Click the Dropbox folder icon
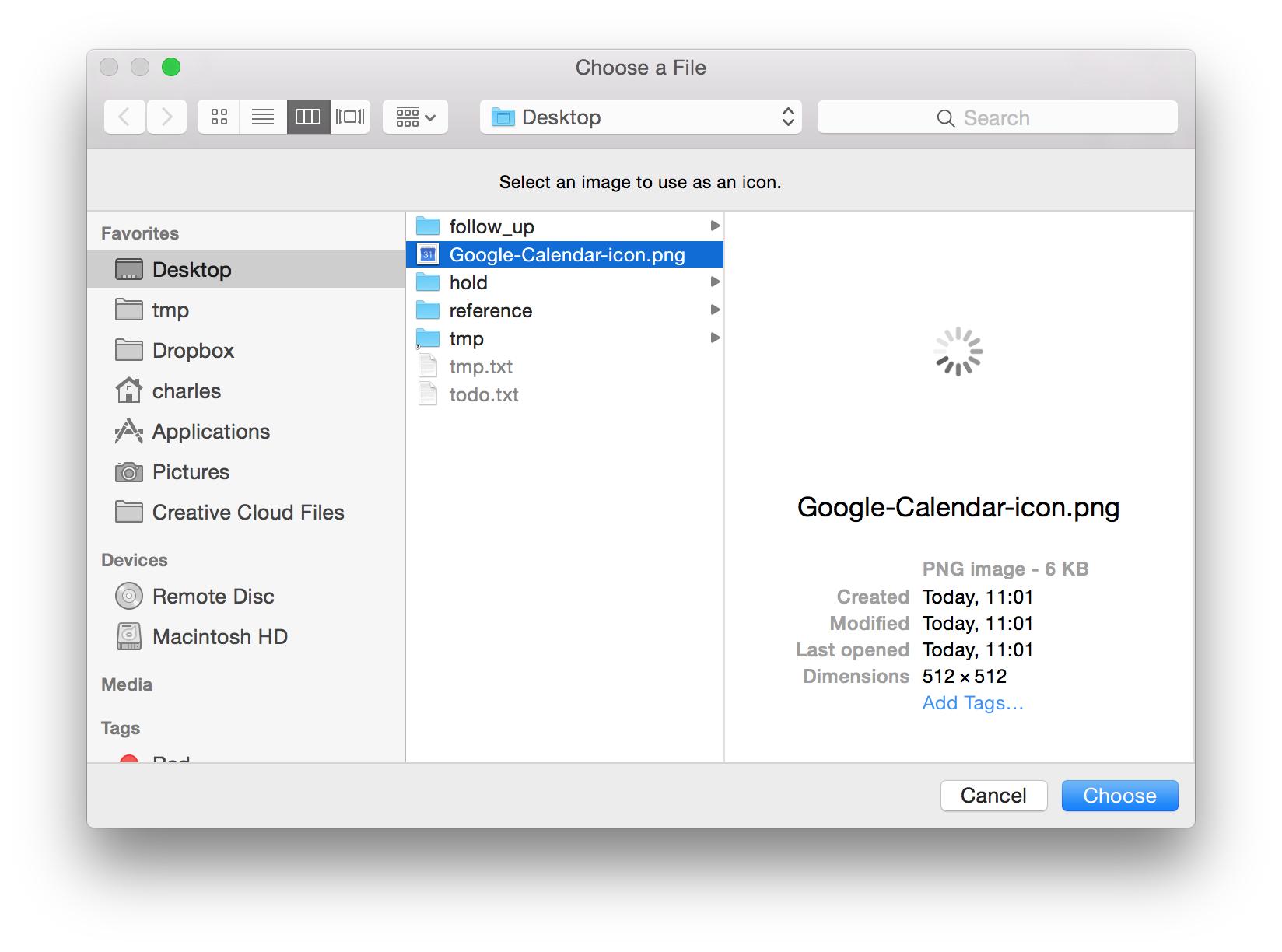Screen dimensions: 1282x952 129,350
